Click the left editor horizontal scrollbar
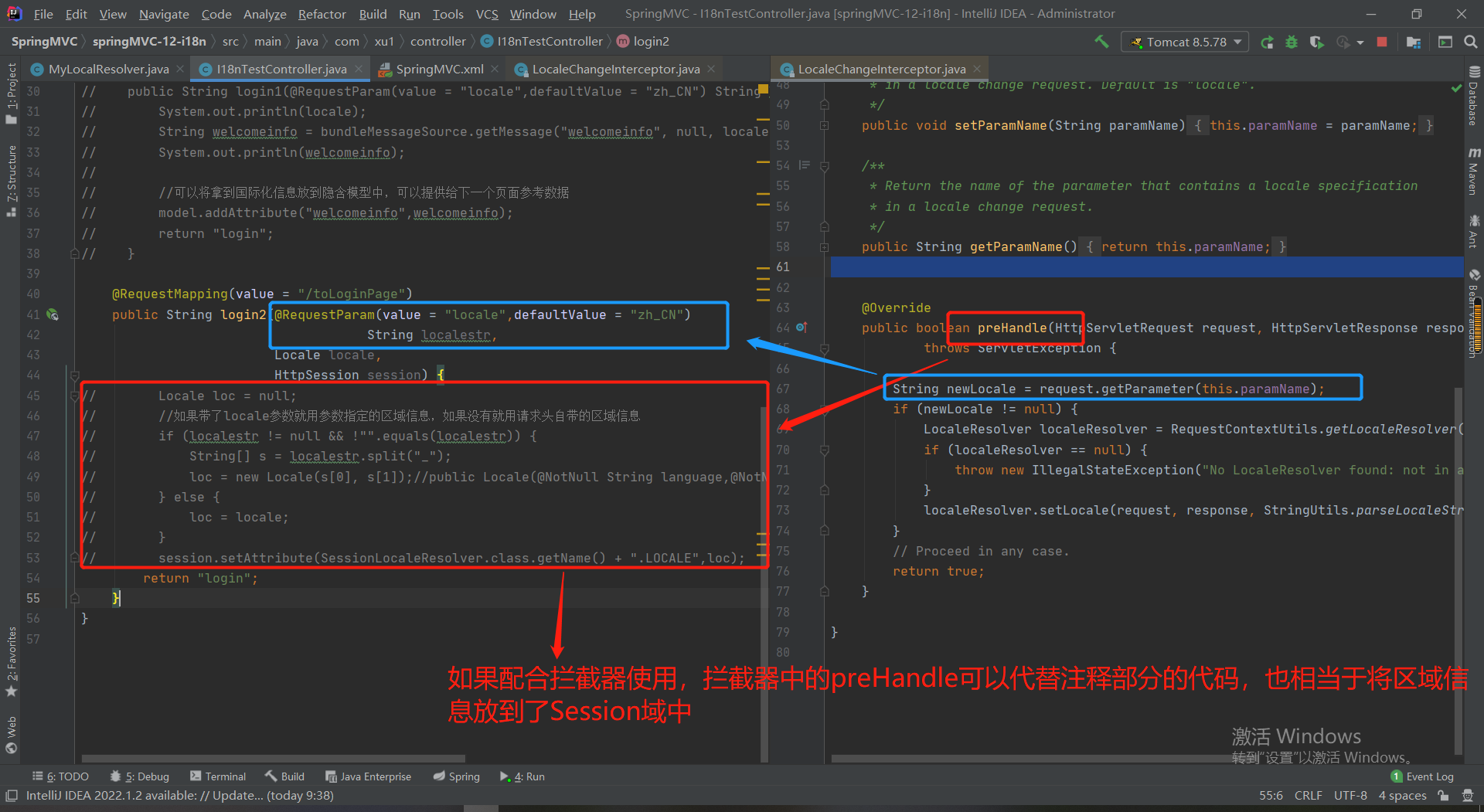The image size is (1484, 812). pyautogui.click(x=274, y=759)
